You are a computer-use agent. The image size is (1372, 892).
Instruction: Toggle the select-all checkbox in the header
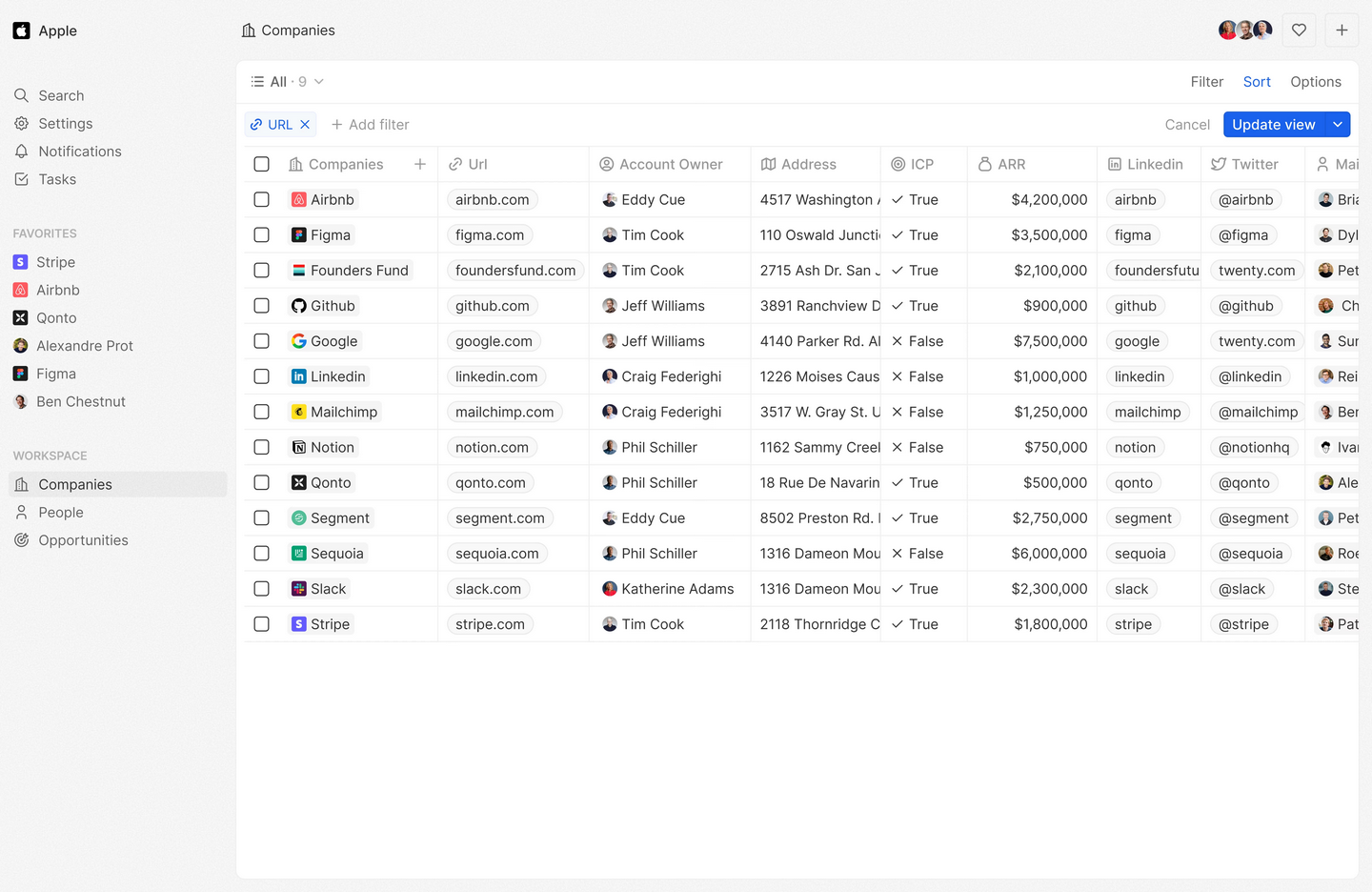261,163
